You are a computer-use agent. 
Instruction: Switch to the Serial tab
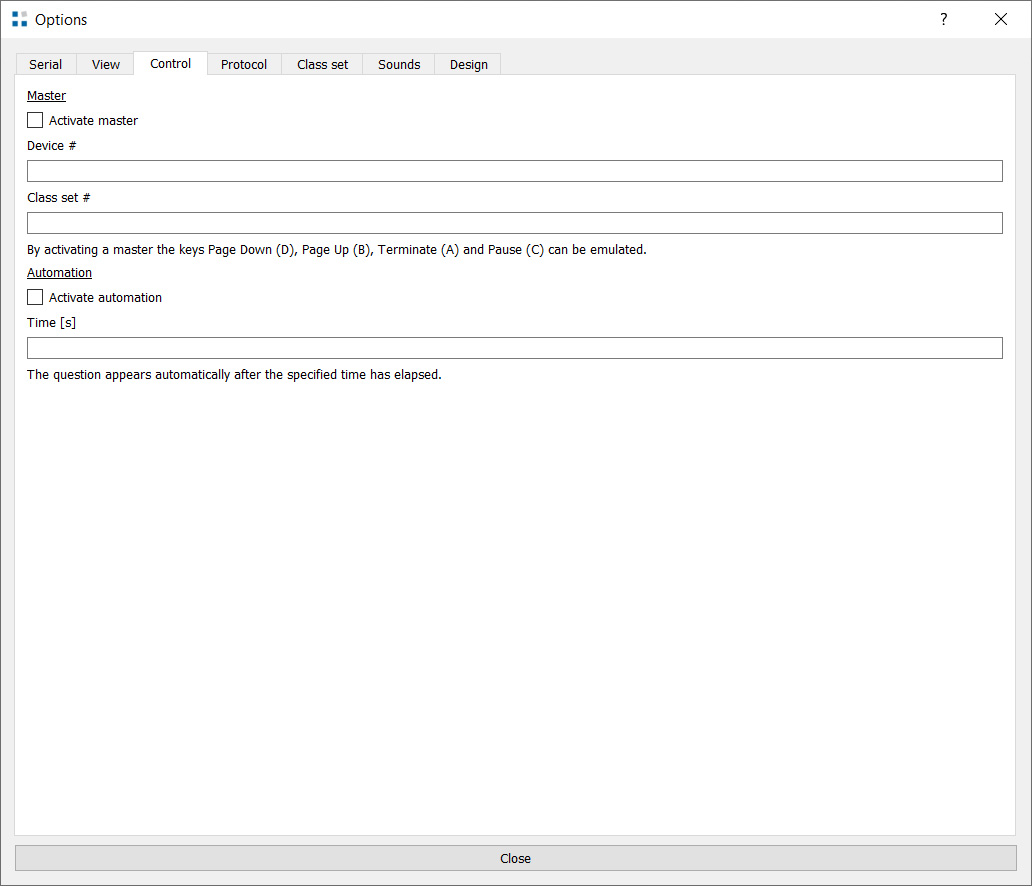coord(46,64)
